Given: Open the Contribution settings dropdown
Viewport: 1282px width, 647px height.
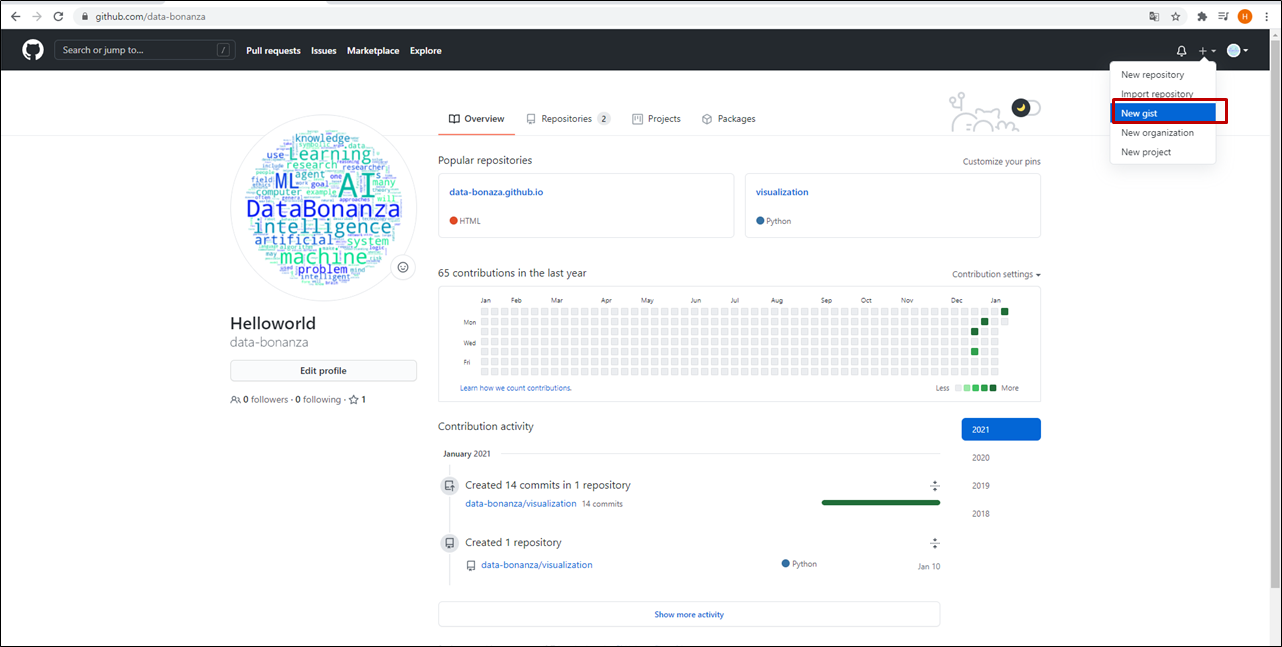Looking at the screenshot, I should [x=996, y=274].
